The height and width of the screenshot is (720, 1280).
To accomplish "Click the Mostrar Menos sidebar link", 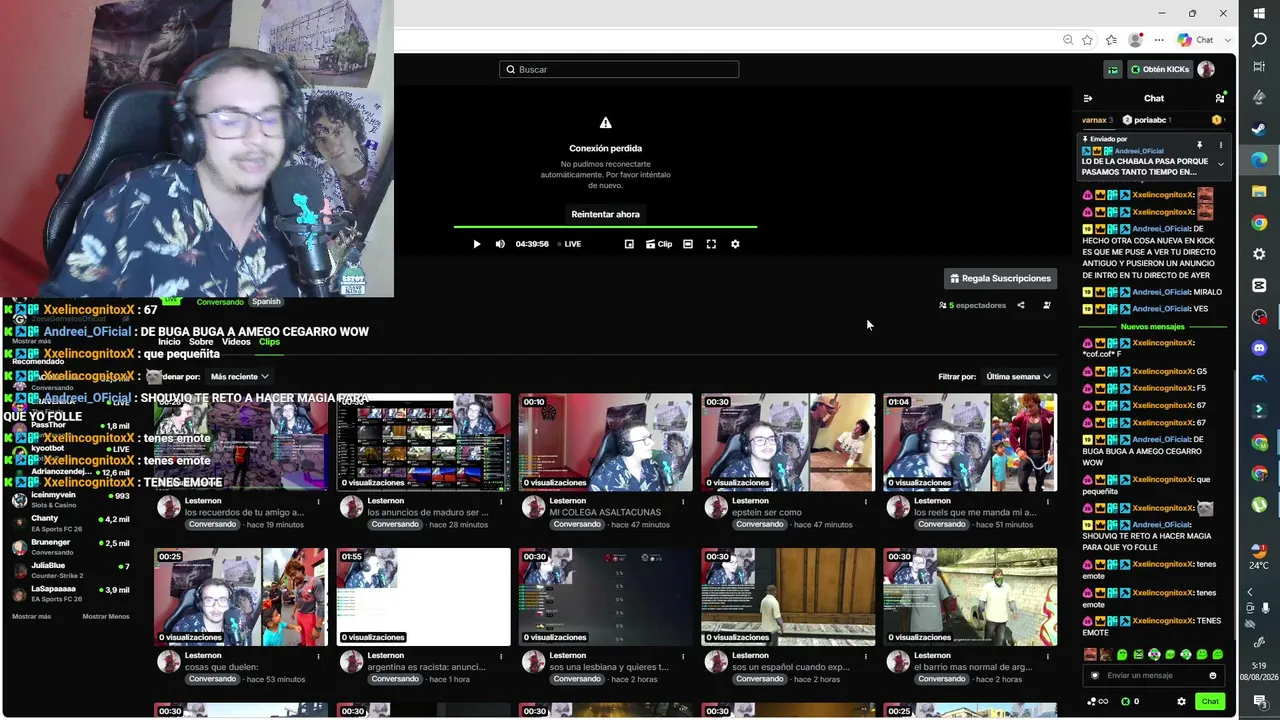I will [106, 616].
